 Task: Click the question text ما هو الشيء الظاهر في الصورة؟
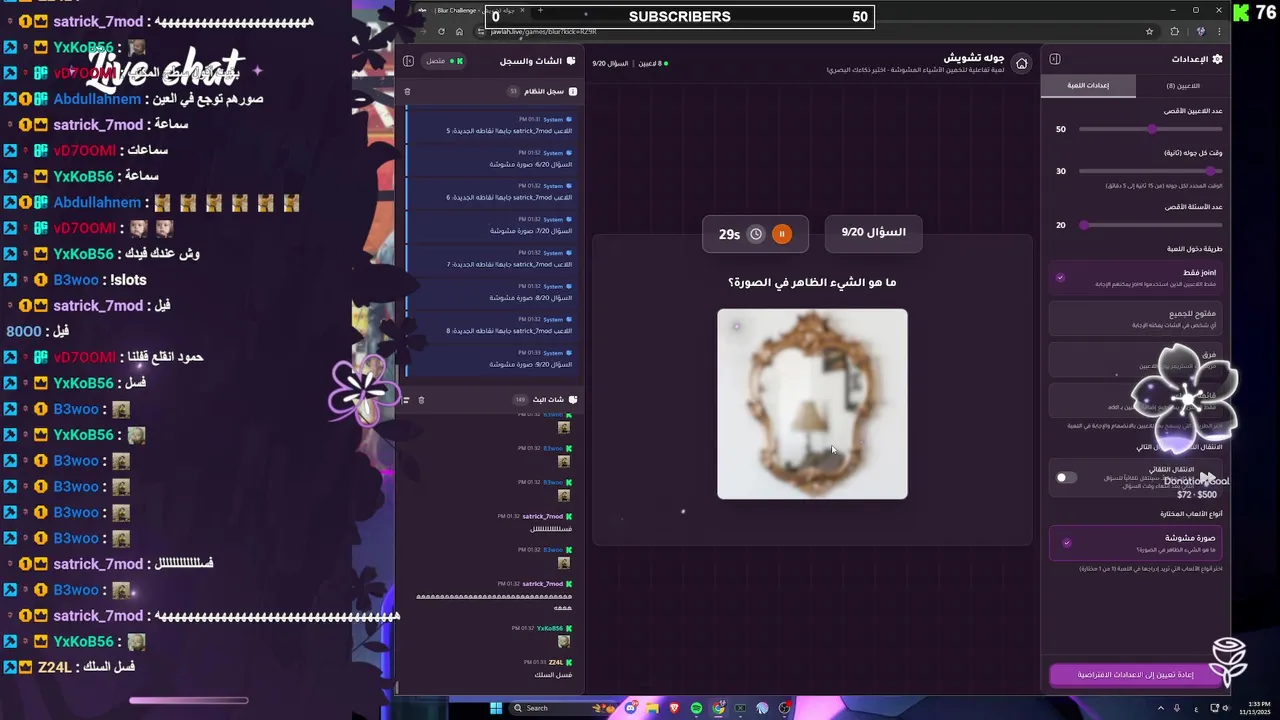coord(812,283)
